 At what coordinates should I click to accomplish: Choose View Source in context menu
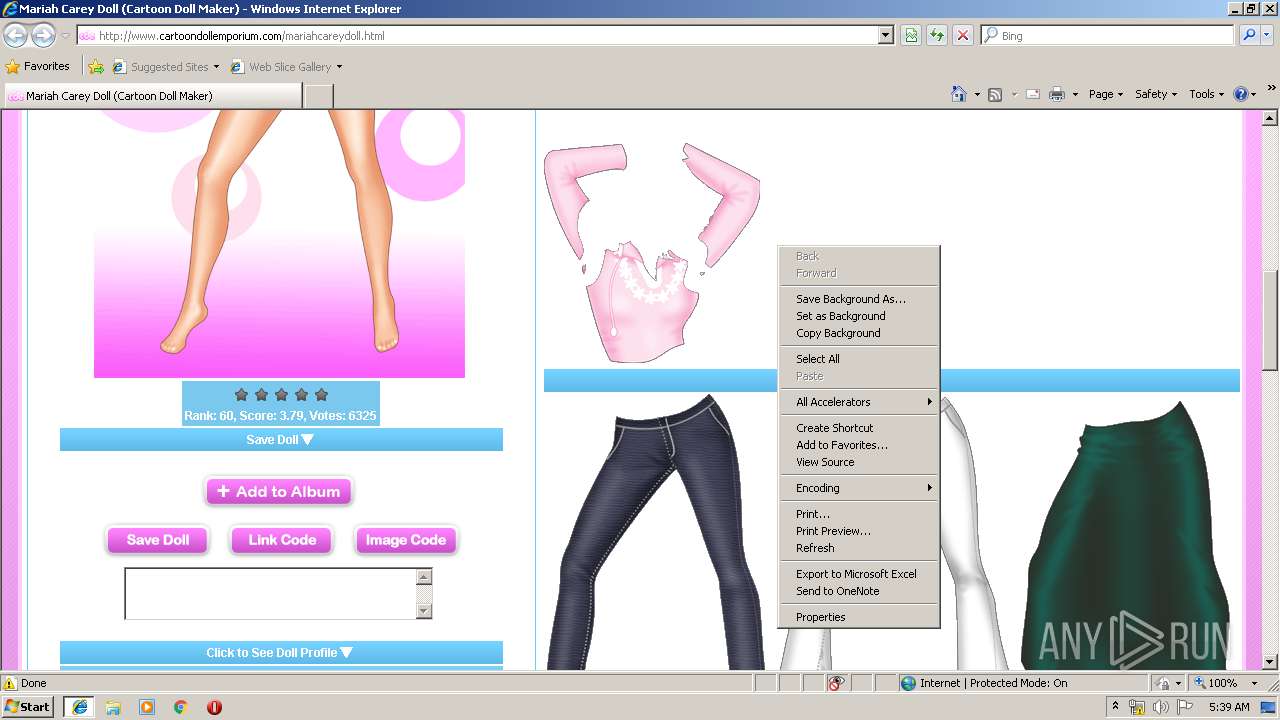click(x=859, y=462)
